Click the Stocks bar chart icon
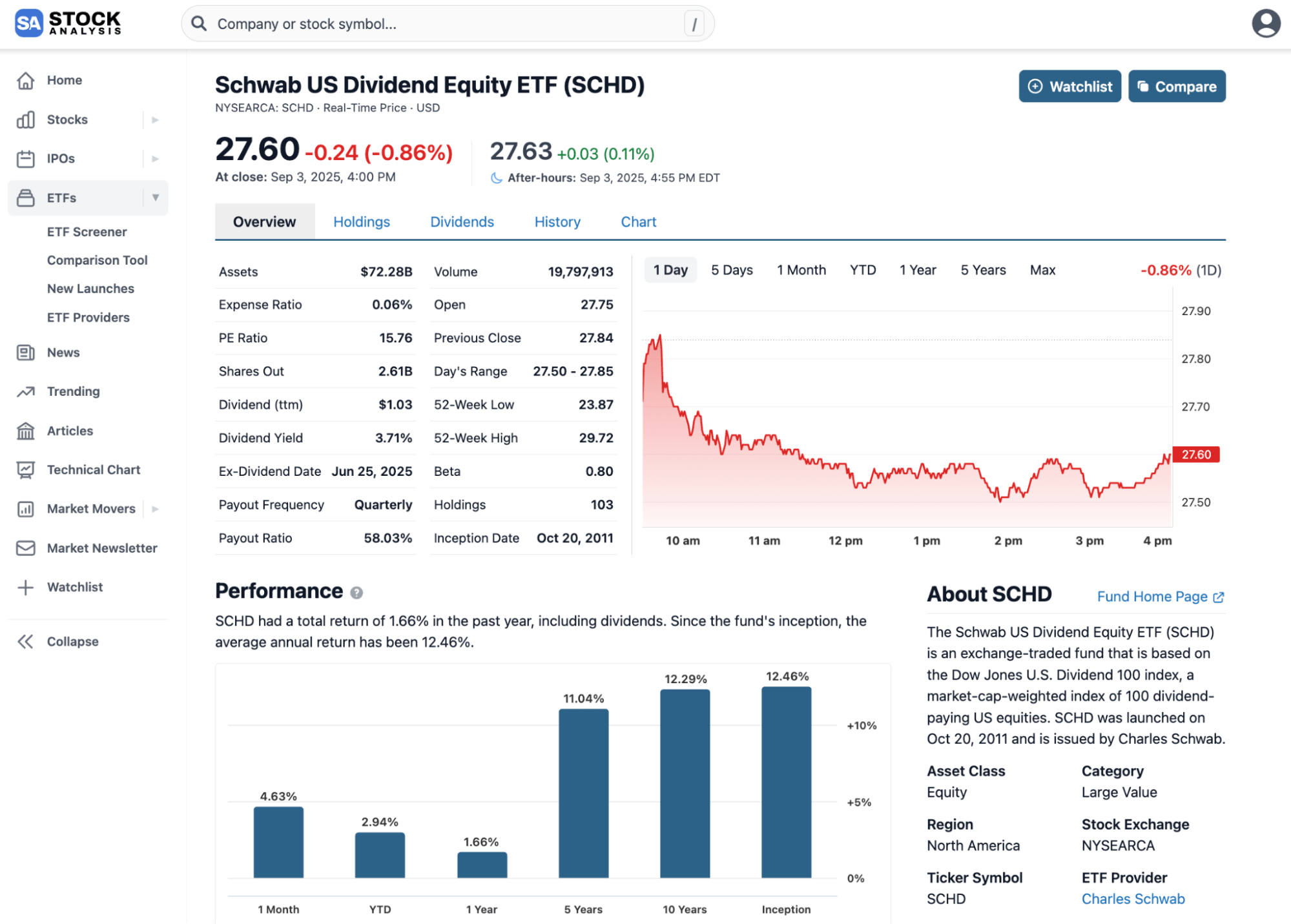Image resolution: width=1291 pixels, height=924 pixels. (x=25, y=119)
